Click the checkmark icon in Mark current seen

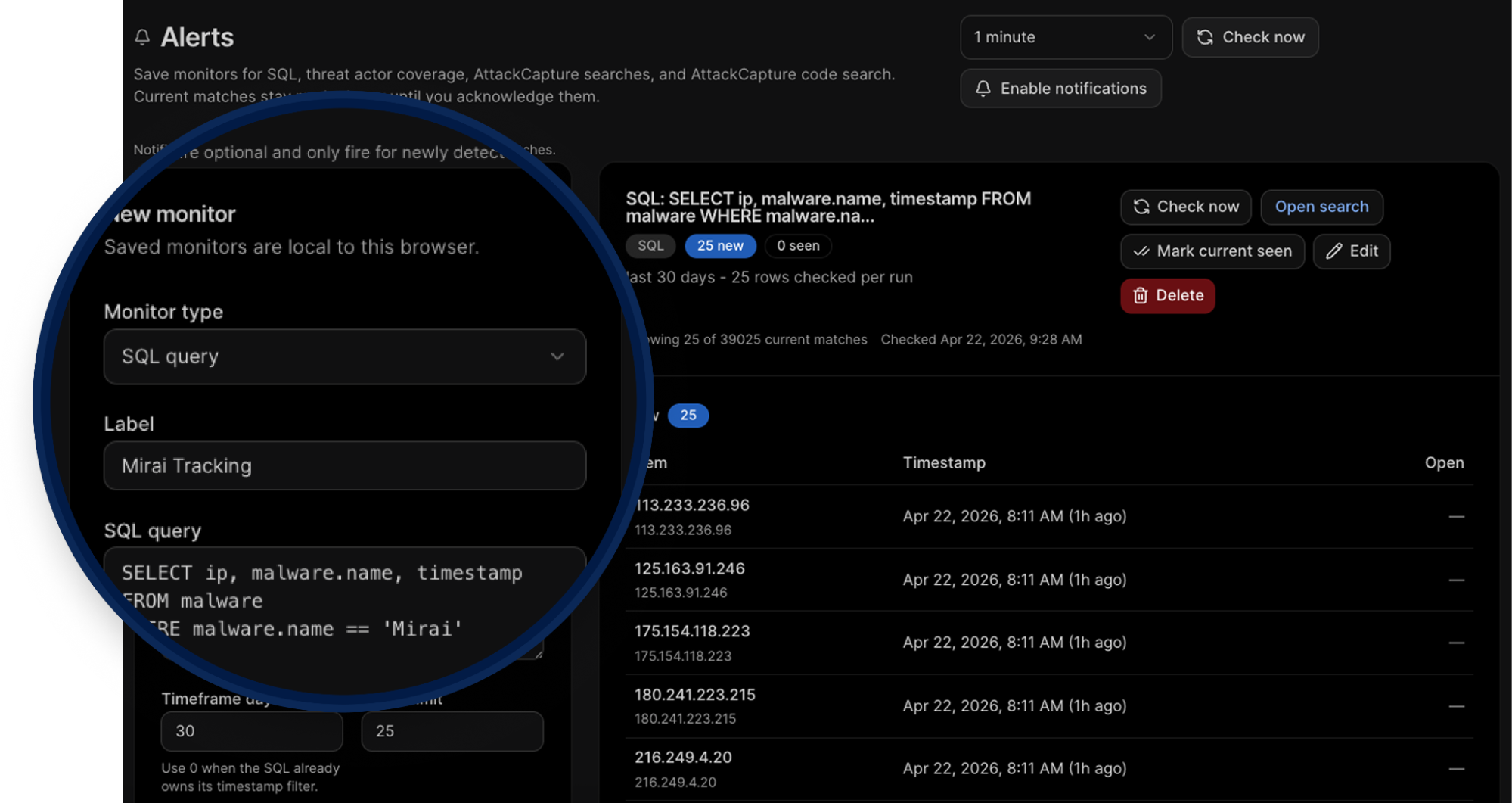point(1141,251)
